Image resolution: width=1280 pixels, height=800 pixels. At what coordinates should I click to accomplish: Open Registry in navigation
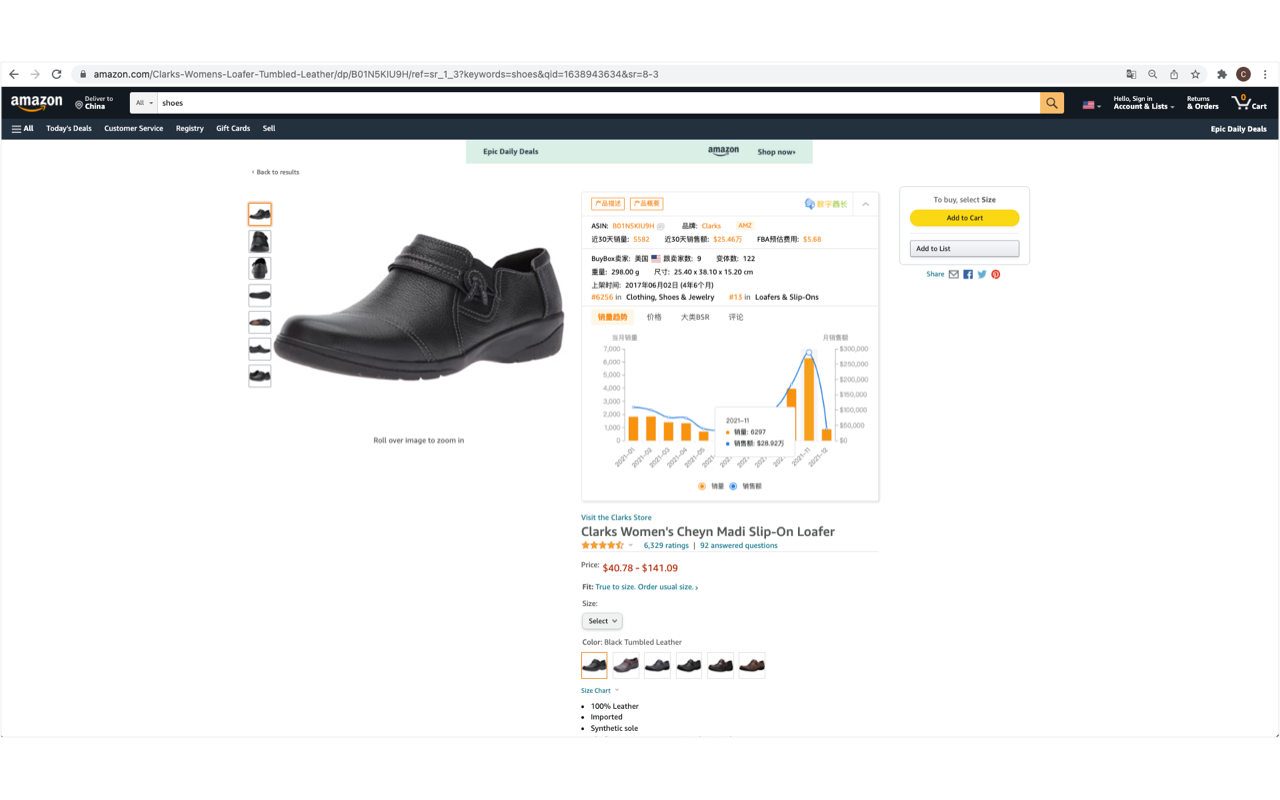coord(190,129)
